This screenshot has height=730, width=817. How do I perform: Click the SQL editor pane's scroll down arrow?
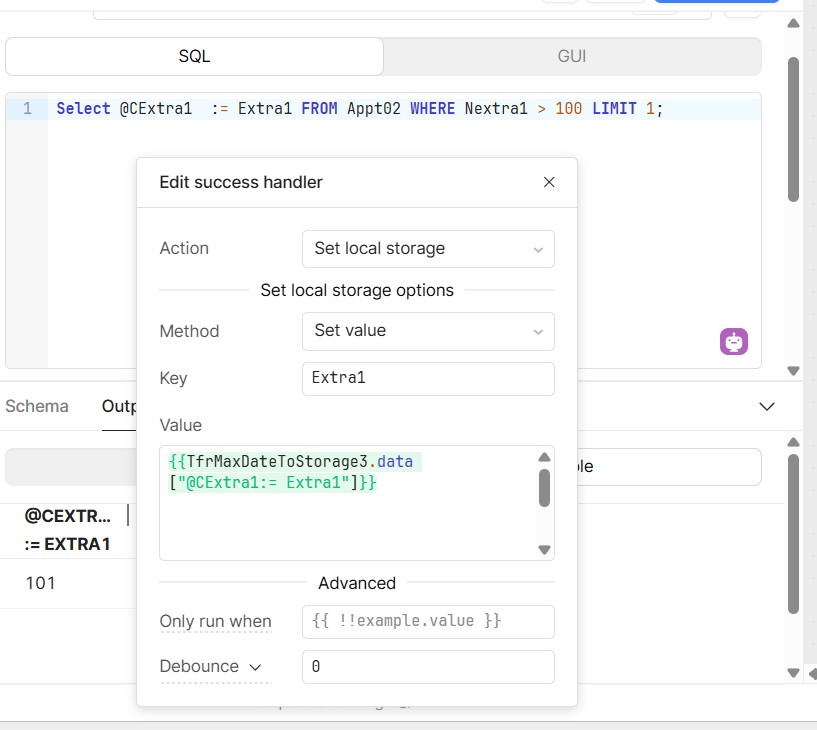[793, 370]
